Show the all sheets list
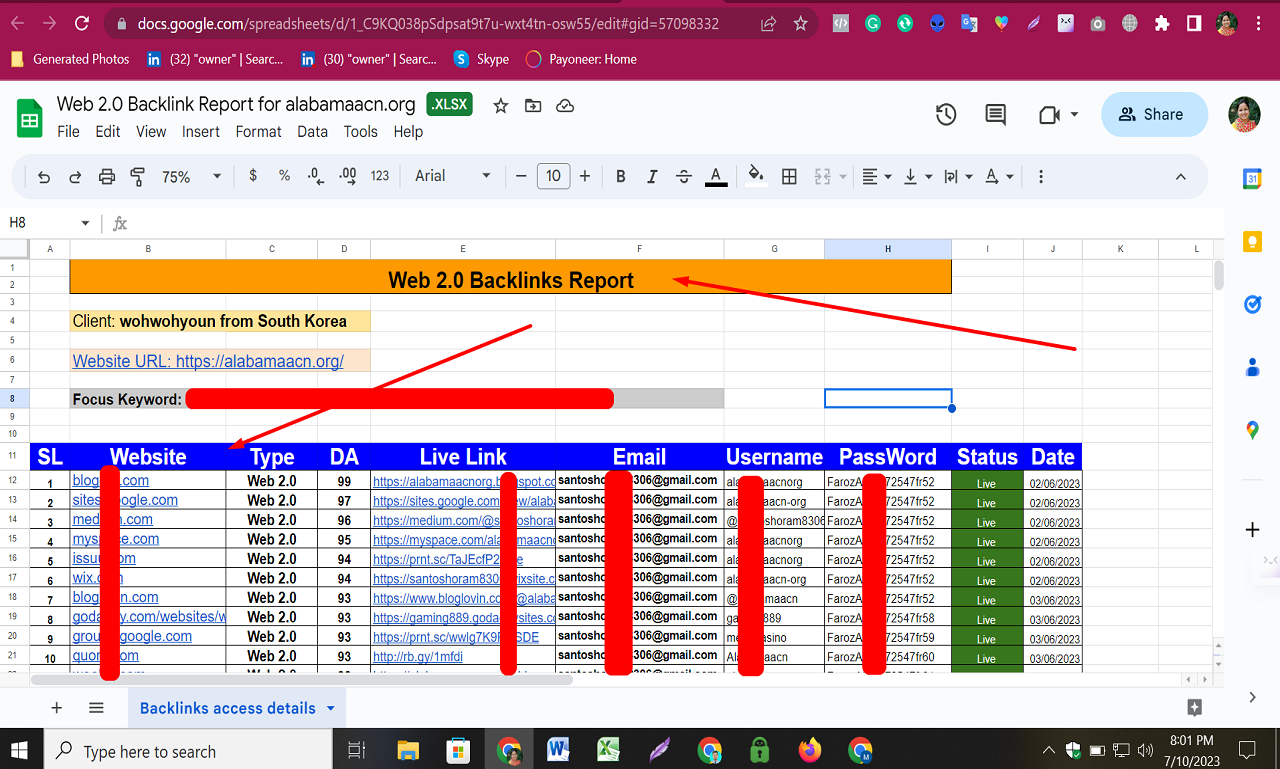 click(96, 708)
